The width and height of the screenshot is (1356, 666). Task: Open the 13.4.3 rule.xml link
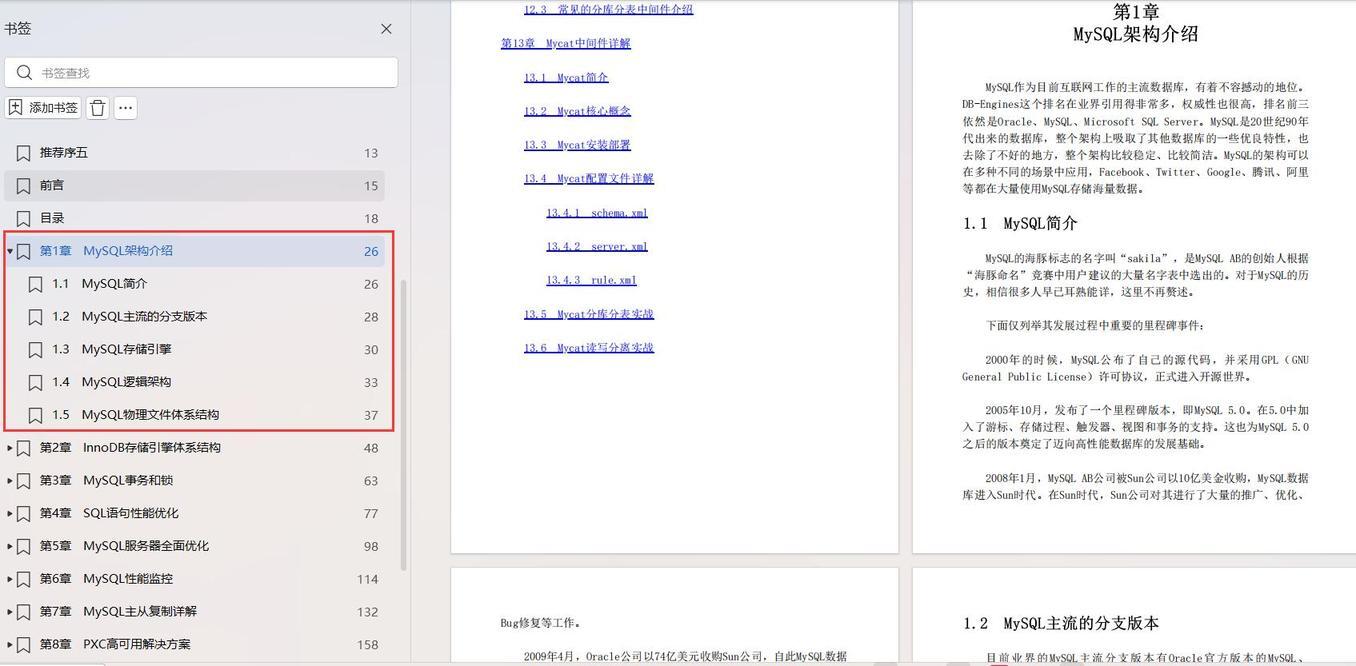pyautogui.click(x=591, y=280)
